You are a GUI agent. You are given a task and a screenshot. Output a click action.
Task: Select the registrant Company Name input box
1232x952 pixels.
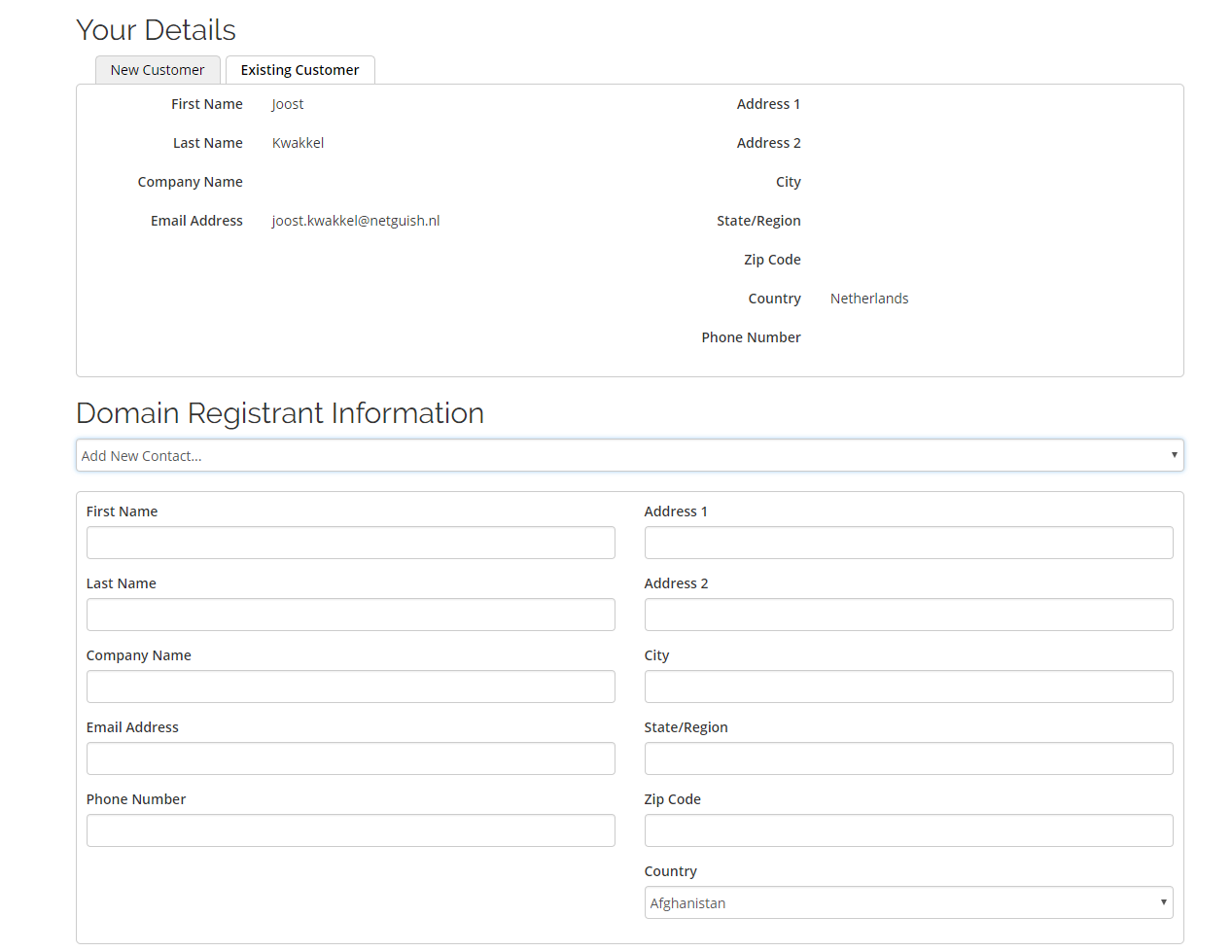[x=350, y=687]
